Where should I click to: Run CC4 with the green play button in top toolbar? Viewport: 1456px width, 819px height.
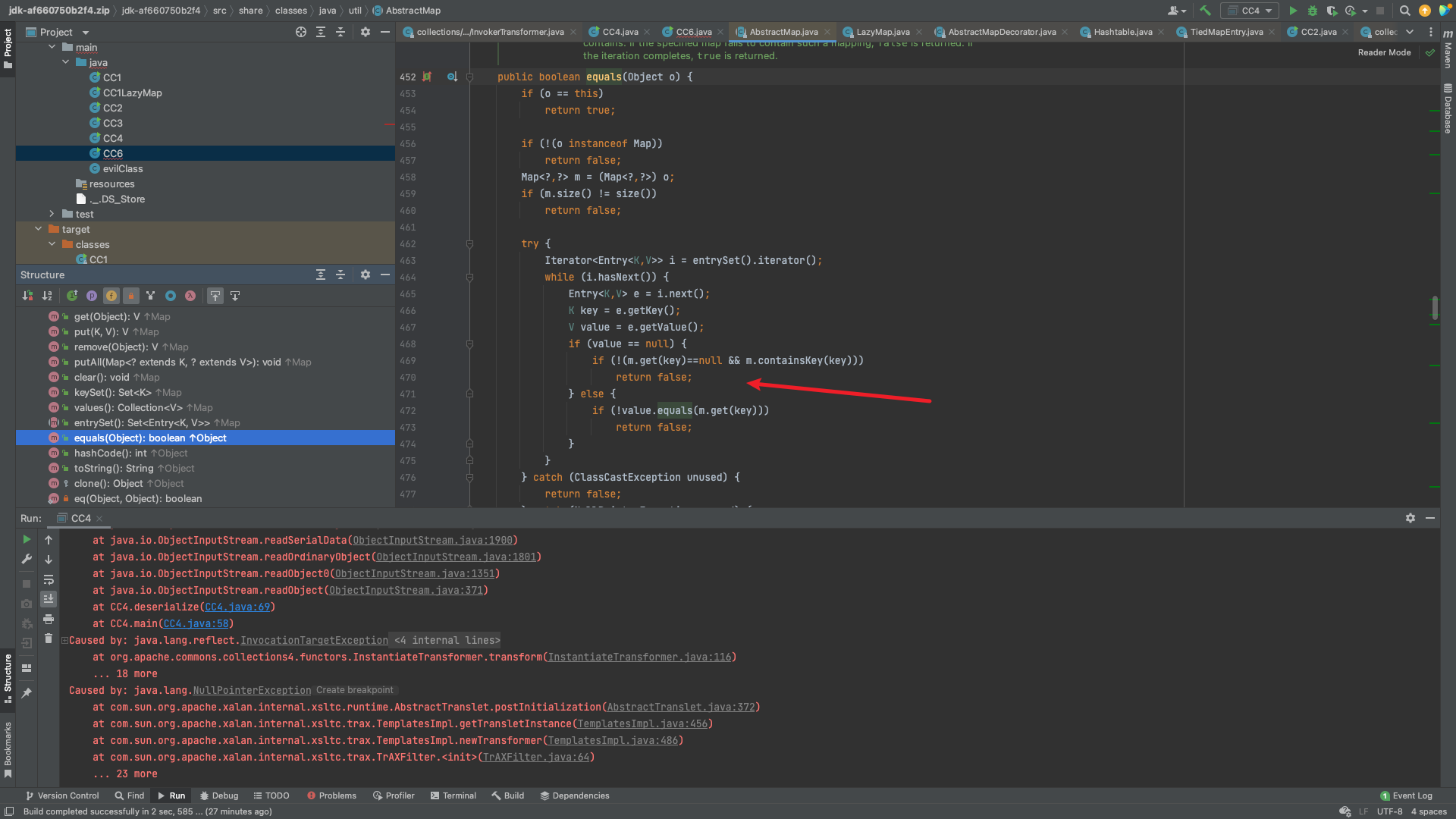pyautogui.click(x=1293, y=11)
